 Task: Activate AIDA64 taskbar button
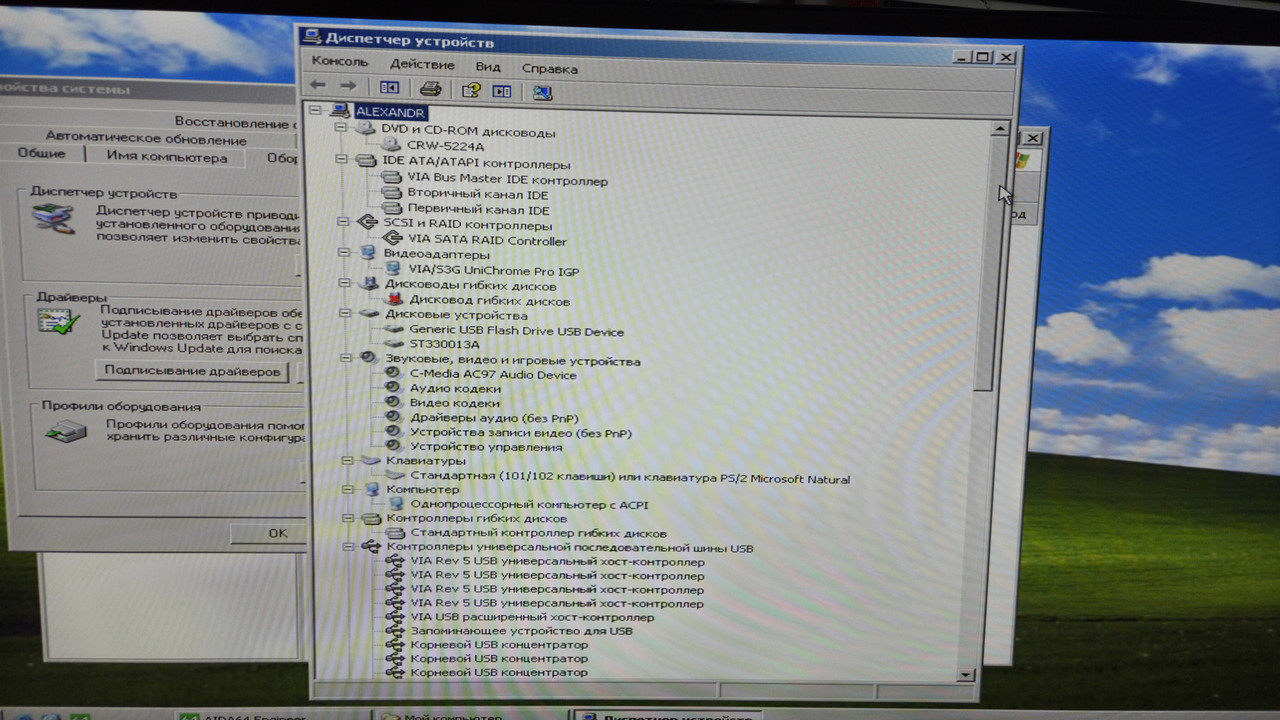270,714
